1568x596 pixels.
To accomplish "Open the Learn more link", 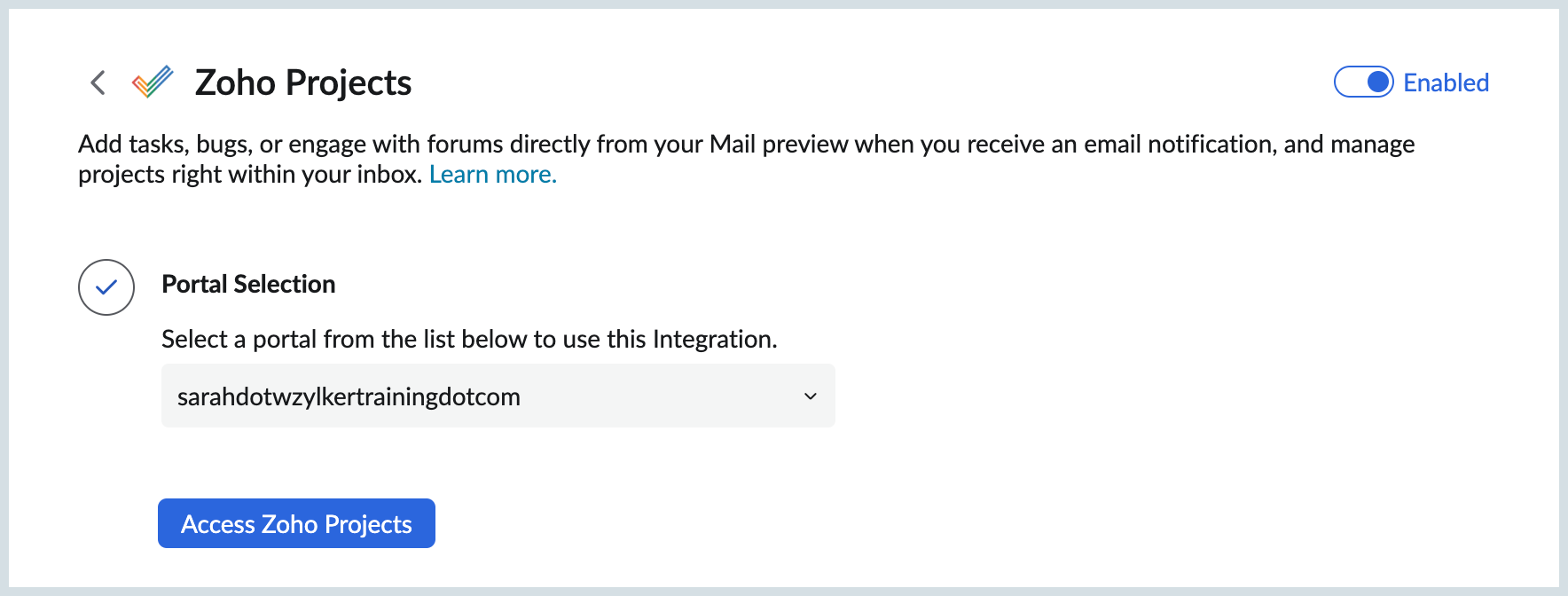I will [x=493, y=175].
